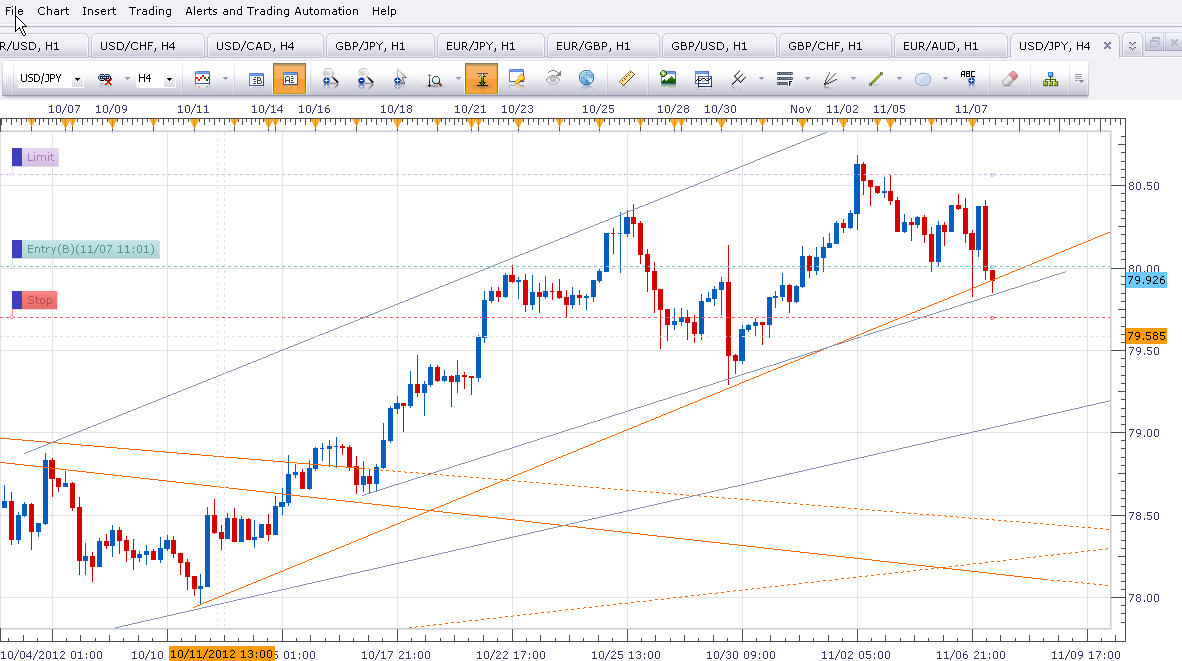Viewport: 1182px width, 661px height.
Task: Click the red Stop order label
Action: (x=40, y=300)
